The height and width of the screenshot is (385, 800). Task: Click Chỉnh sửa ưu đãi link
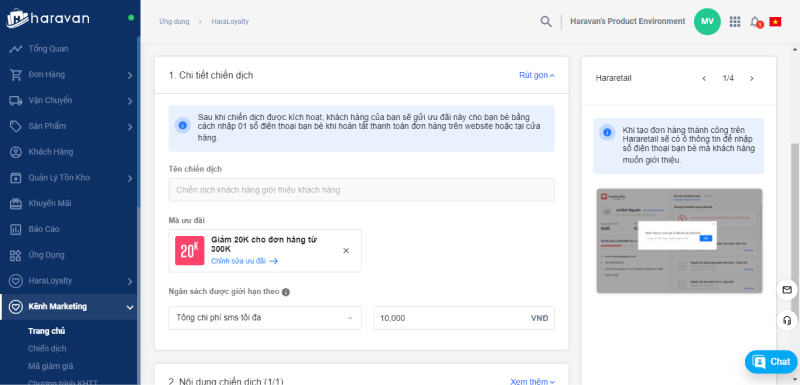pyautogui.click(x=244, y=261)
